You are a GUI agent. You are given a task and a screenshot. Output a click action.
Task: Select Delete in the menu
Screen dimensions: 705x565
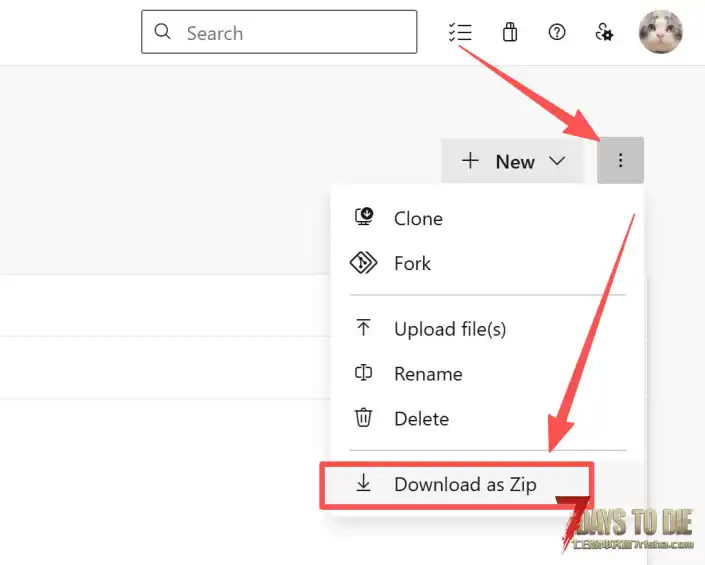coord(421,419)
